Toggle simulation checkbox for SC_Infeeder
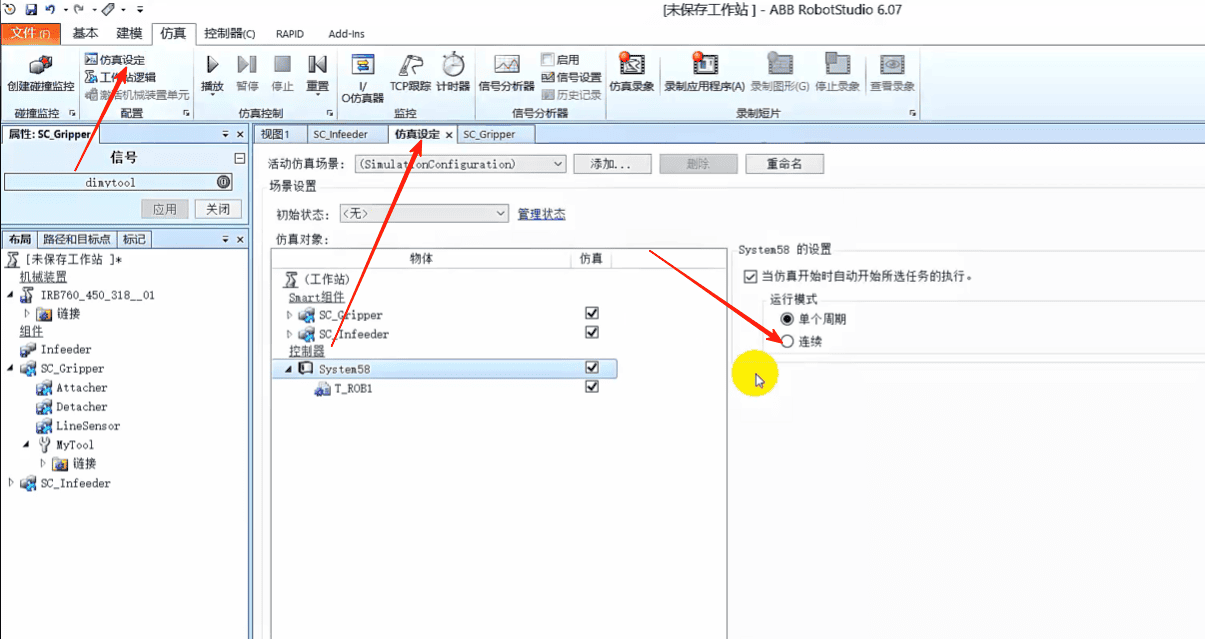Viewport: 1205px width, 639px height. point(592,333)
